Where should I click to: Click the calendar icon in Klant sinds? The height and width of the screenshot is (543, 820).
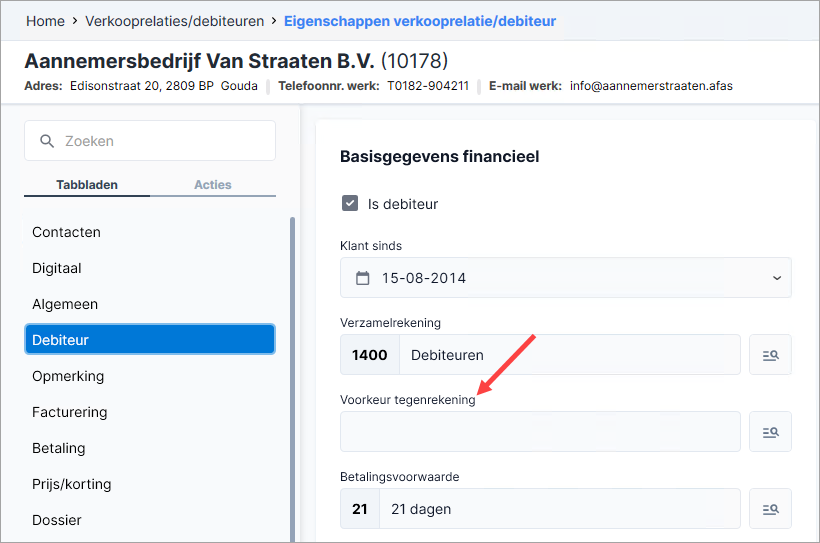click(x=362, y=278)
